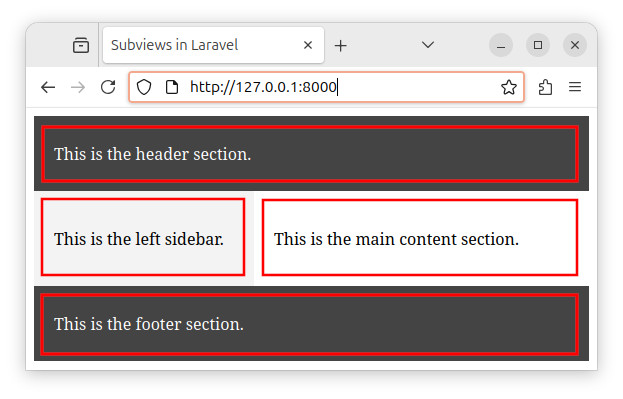
Task: Focus the address bar with 127.0.0.1:8000
Action: tap(326, 87)
